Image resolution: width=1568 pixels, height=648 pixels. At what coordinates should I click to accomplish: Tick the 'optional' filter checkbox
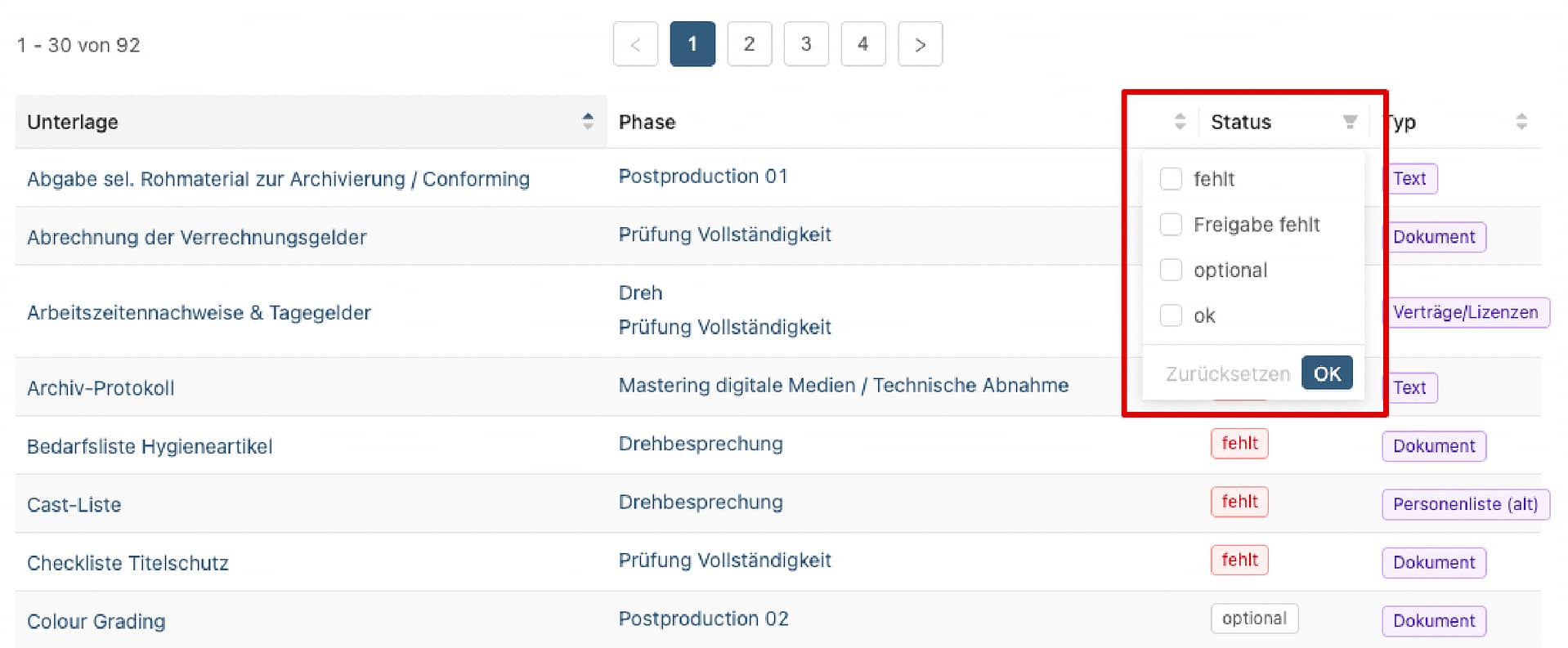point(1171,270)
